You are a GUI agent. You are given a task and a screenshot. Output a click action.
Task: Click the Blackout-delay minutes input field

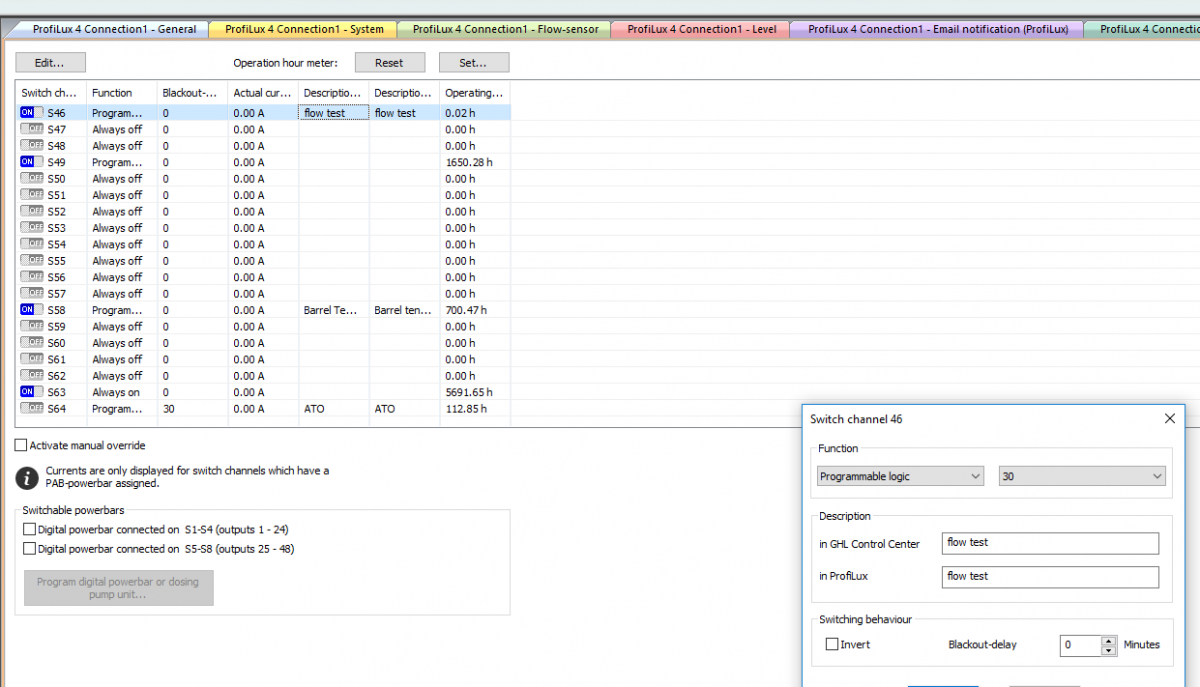(1081, 645)
